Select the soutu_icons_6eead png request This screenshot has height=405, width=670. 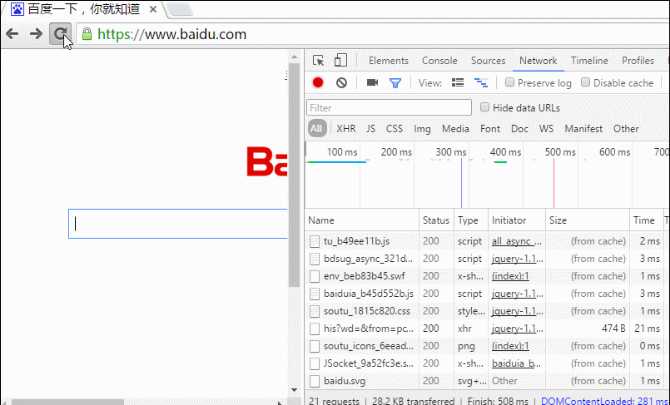pos(487,346)
